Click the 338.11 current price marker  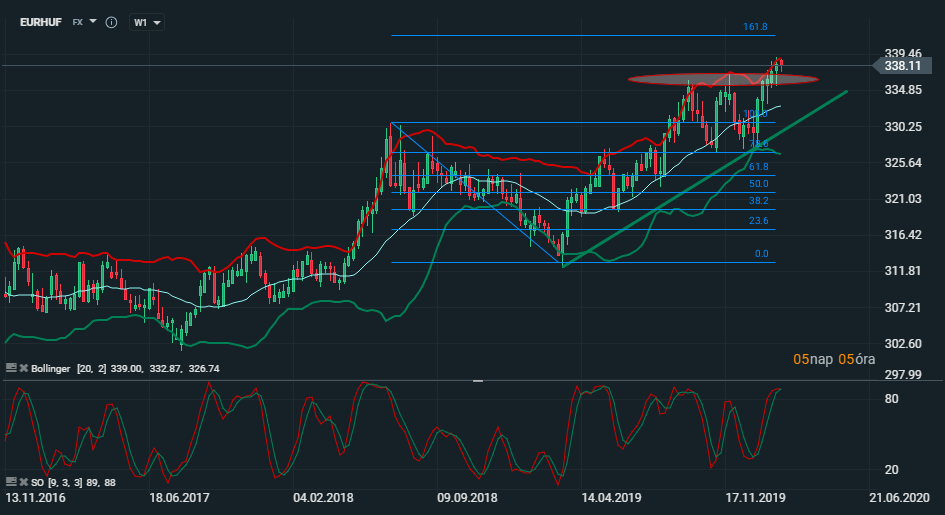pos(902,66)
